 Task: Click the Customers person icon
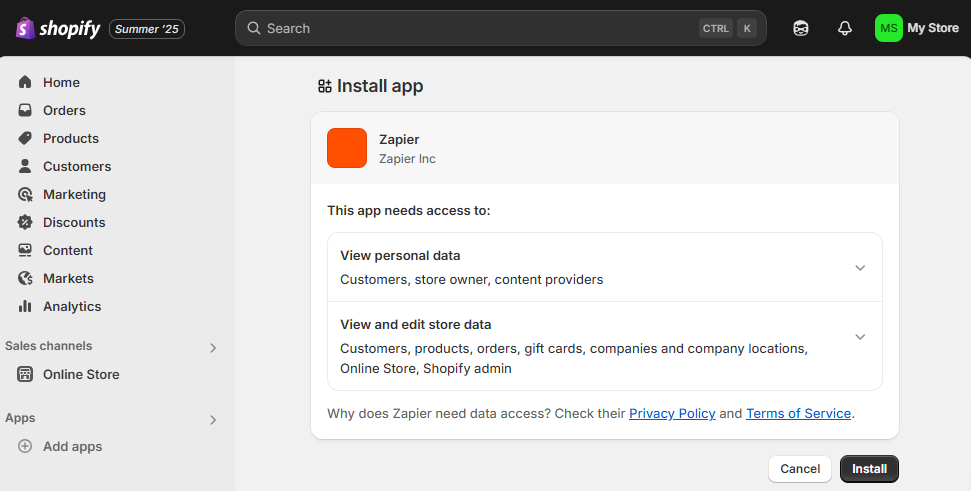[25, 166]
